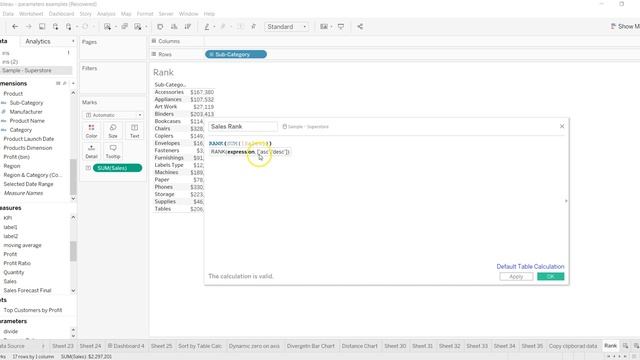Select the Manufacturer dimension field
Image resolution: width=640 pixels, height=360 pixels.
pos(26,112)
